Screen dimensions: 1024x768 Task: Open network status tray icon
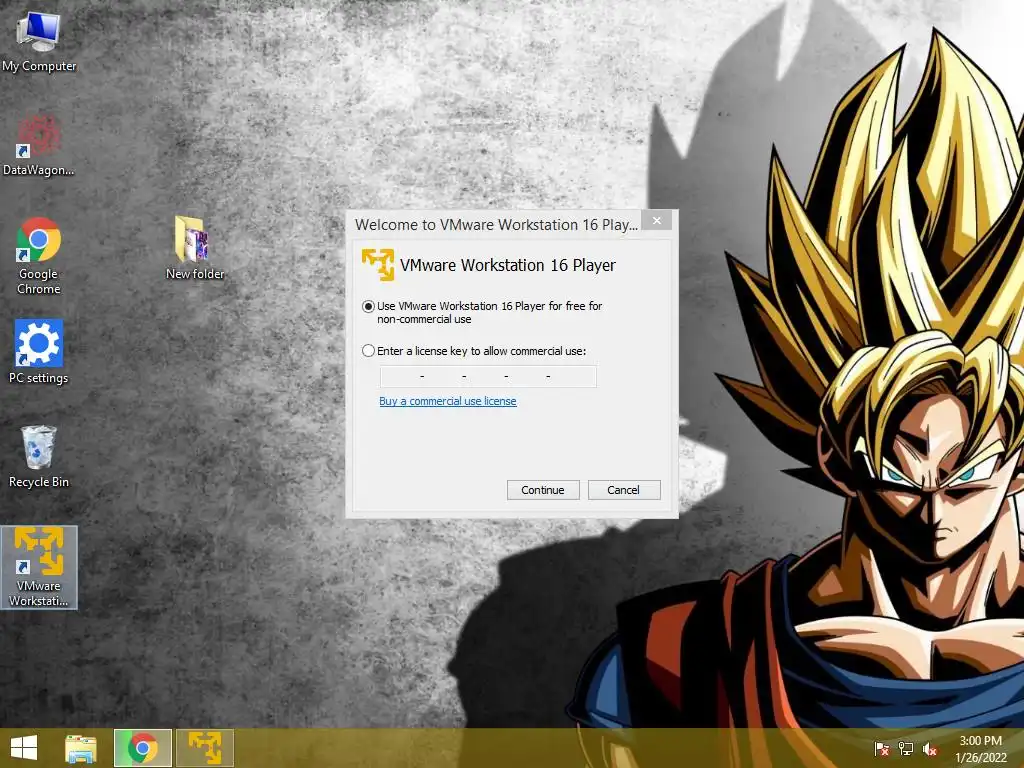click(906, 748)
